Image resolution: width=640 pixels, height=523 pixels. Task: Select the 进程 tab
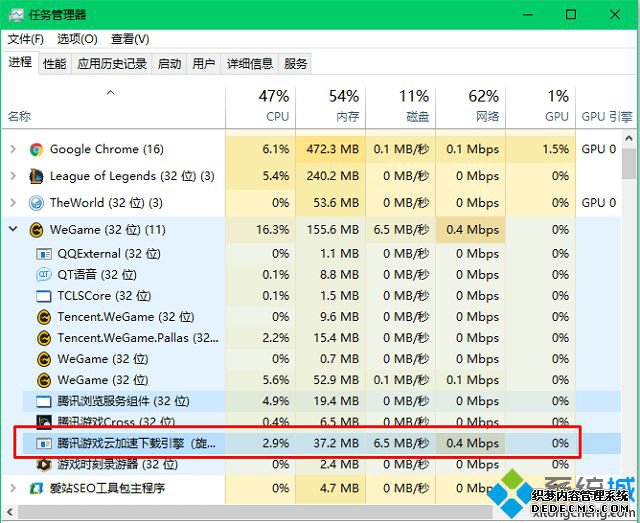tap(20, 62)
